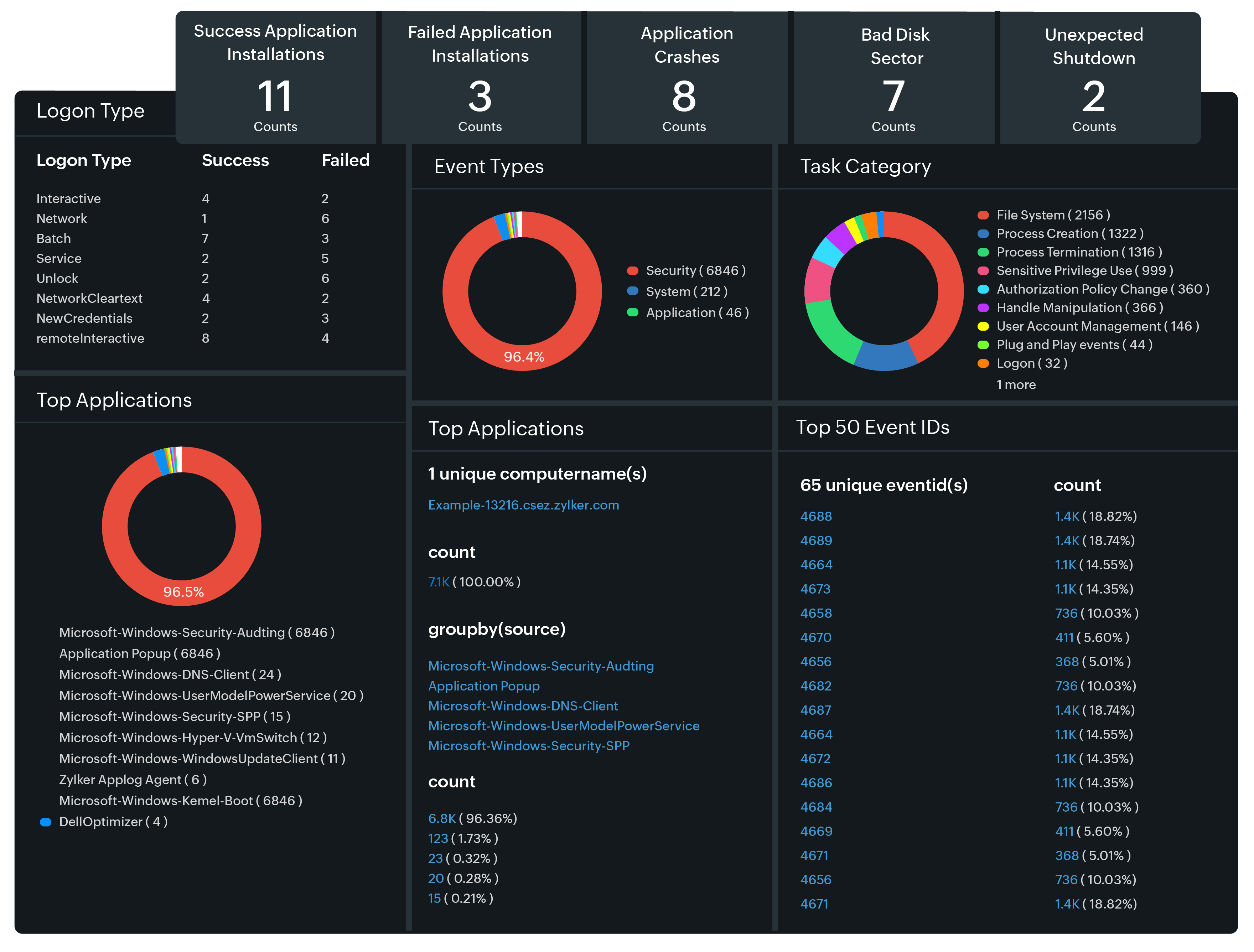Open Example-13216.csez.zylker.com computer link
This screenshot has width=1254, height=952.
pos(523,505)
